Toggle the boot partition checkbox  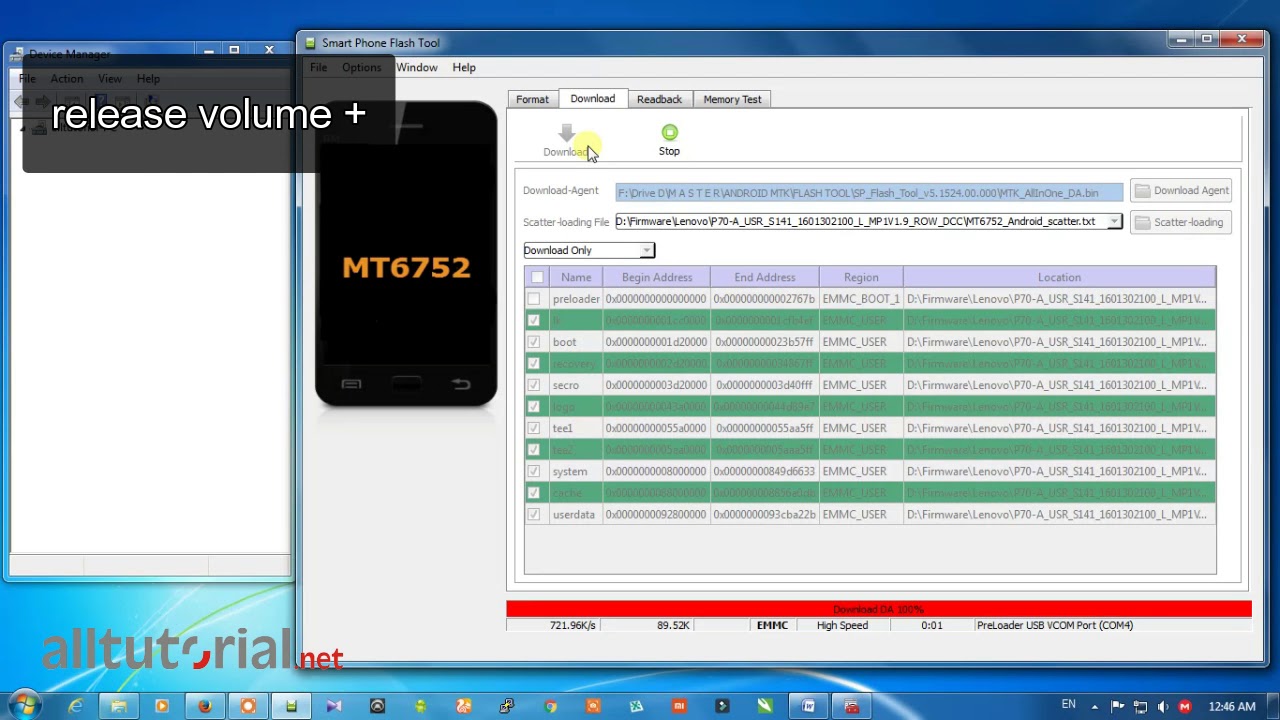coord(534,342)
